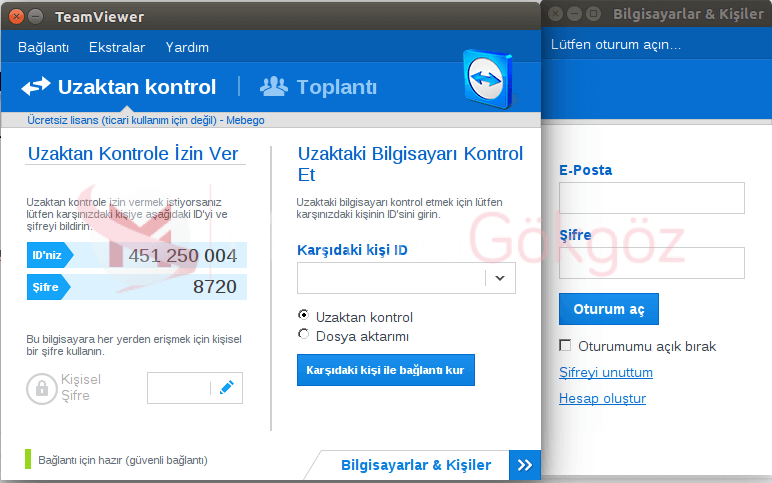Click the ID value 451 250 004

[x=183, y=256]
